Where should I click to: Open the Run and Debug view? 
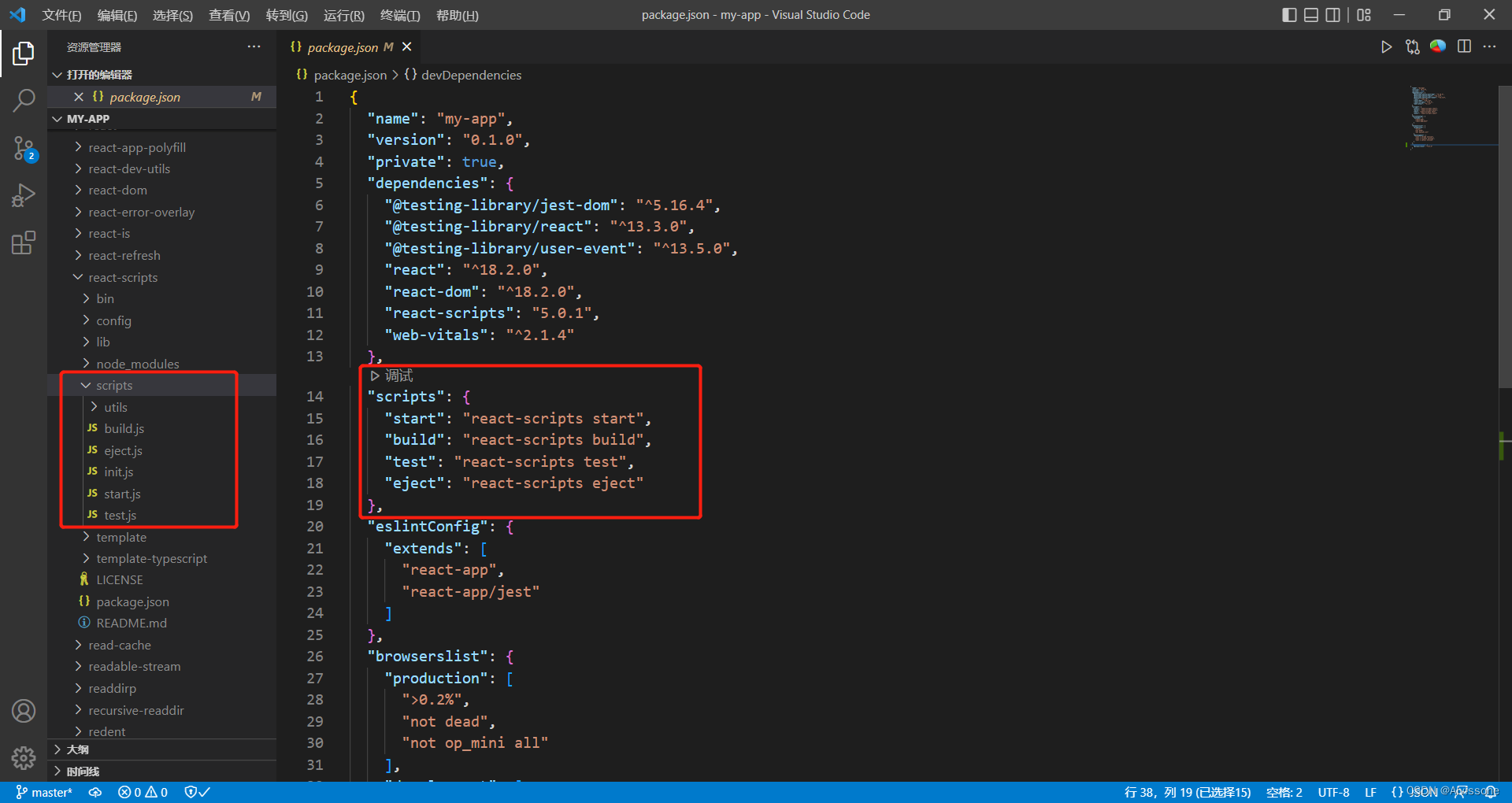pos(24,195)
